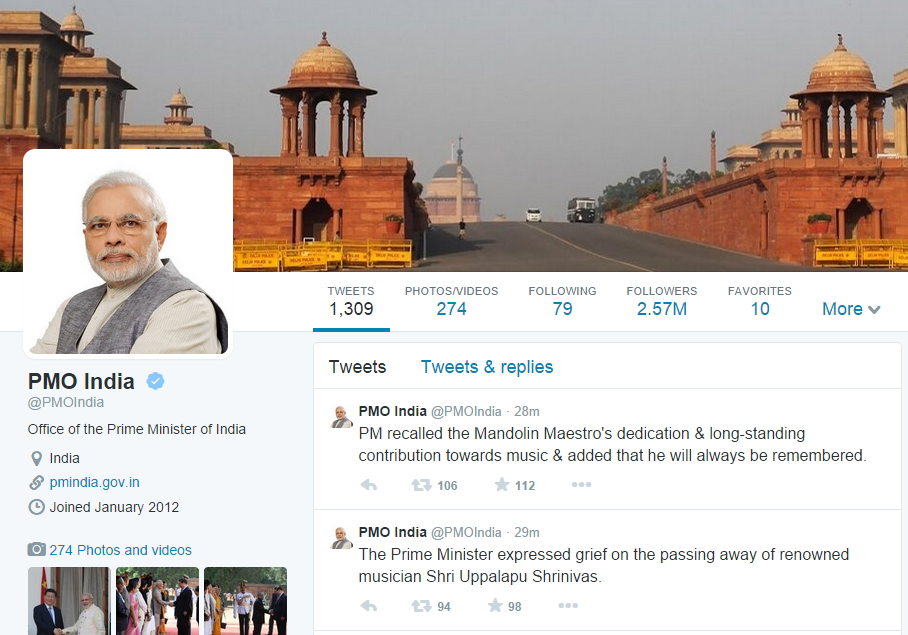Visit the pmindia.gov.in website link
This screenshot has height=635, width=908.
pos(94,482)
